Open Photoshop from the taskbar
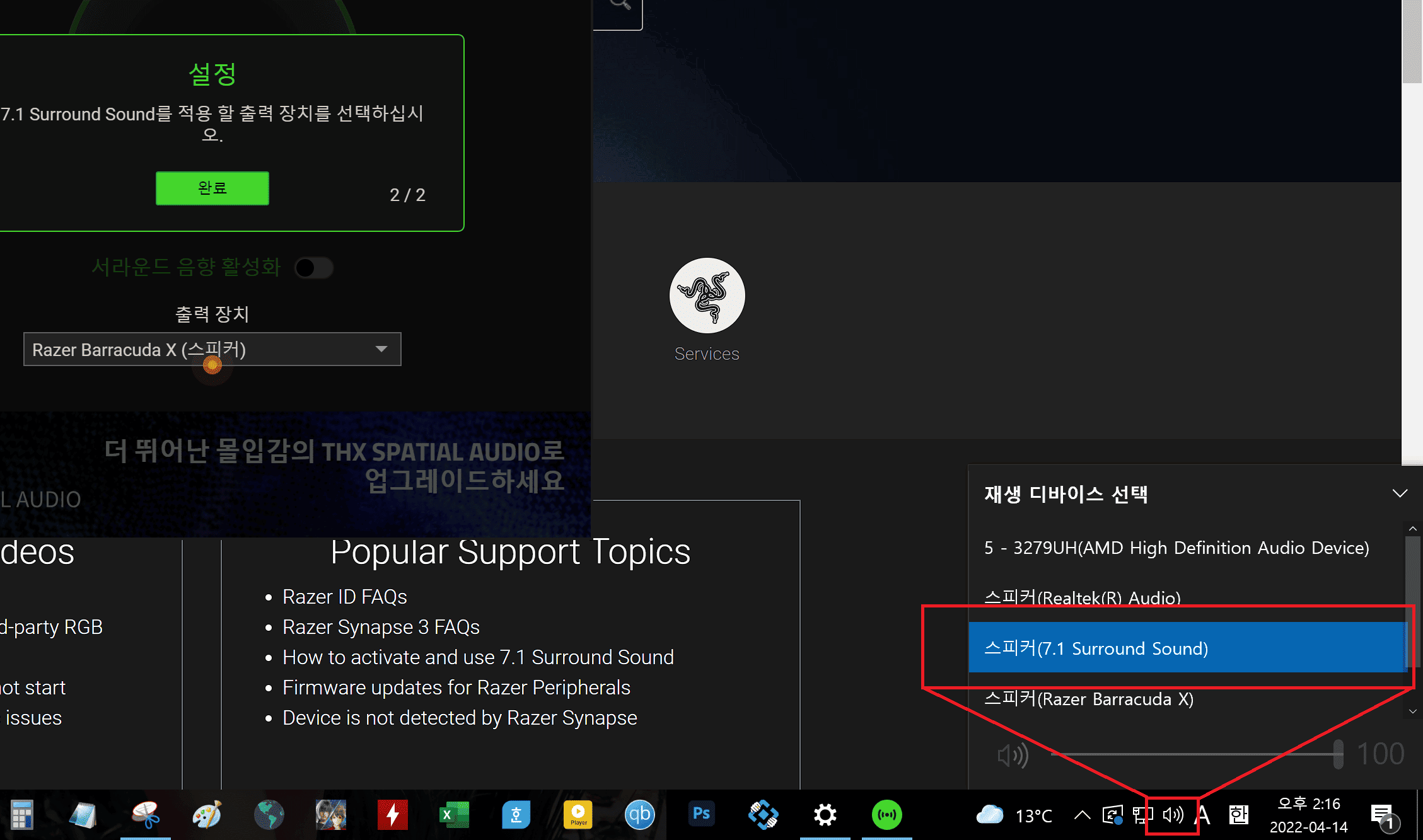 (701, 814)
